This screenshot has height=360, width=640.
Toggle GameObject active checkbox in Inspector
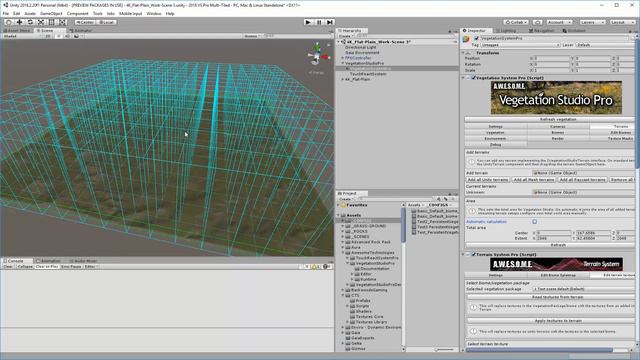476,38
